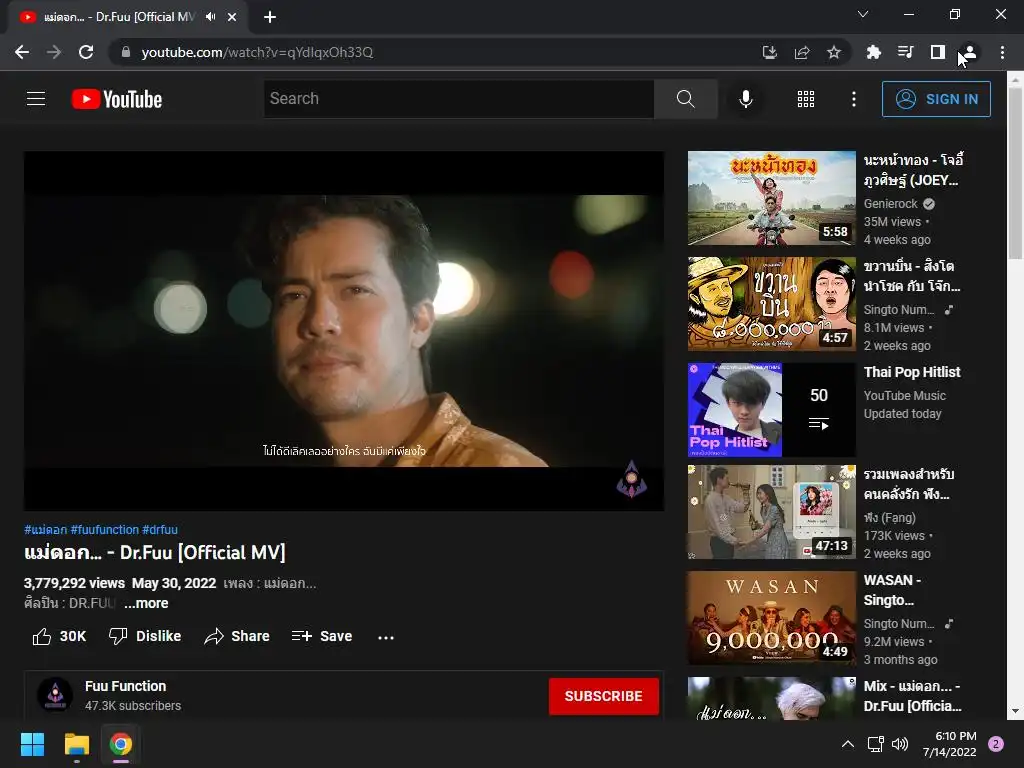Open system volume control
This screenshot has height=768, width=1024.
(x=899, y=744)
